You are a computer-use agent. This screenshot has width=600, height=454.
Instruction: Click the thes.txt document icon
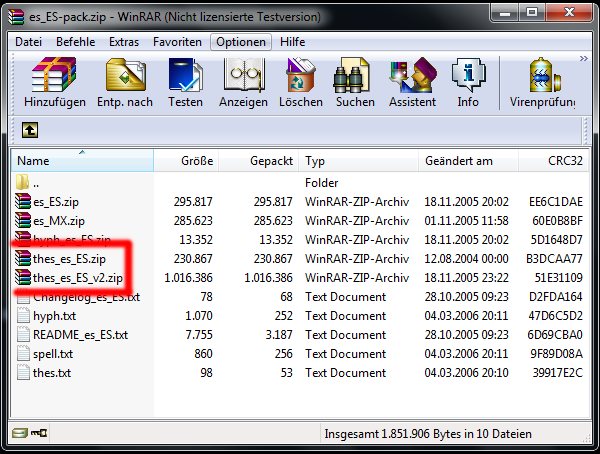coord(23,373)
